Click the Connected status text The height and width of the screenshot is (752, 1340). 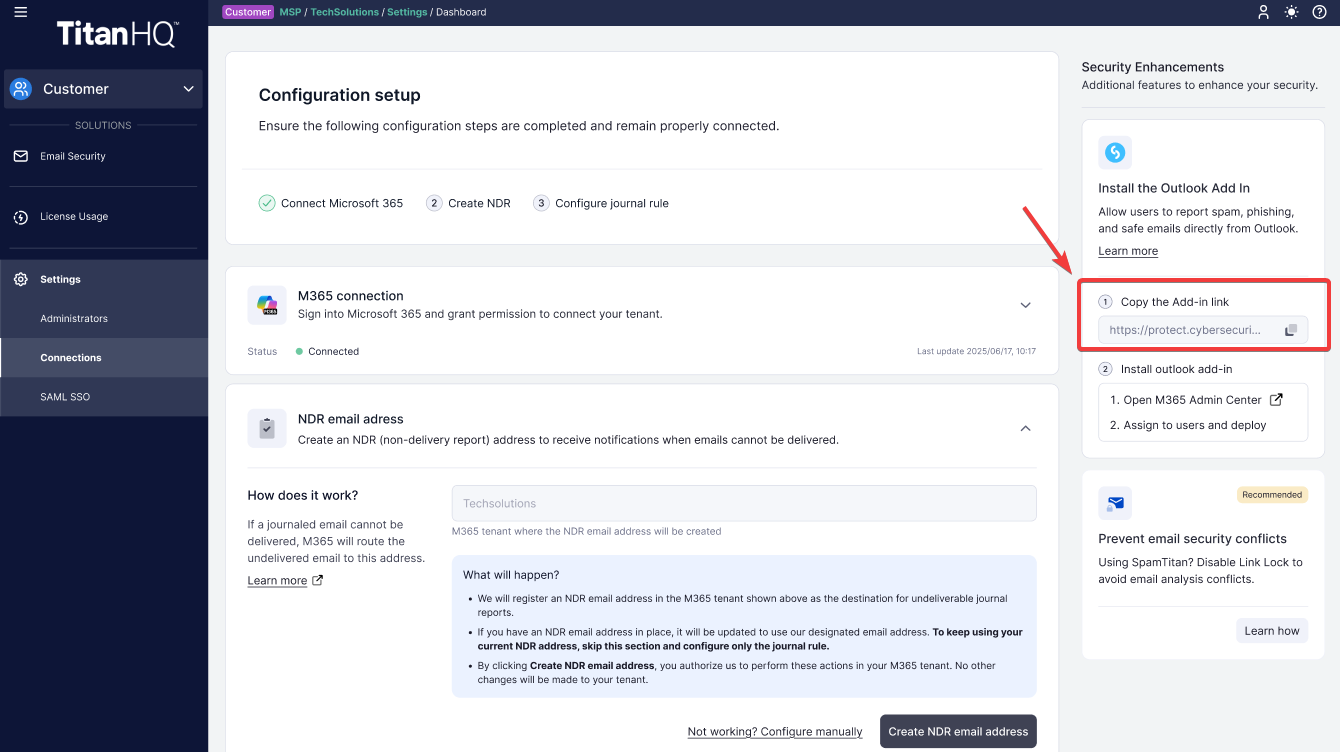pyautogui.click(x=334, y=352)
